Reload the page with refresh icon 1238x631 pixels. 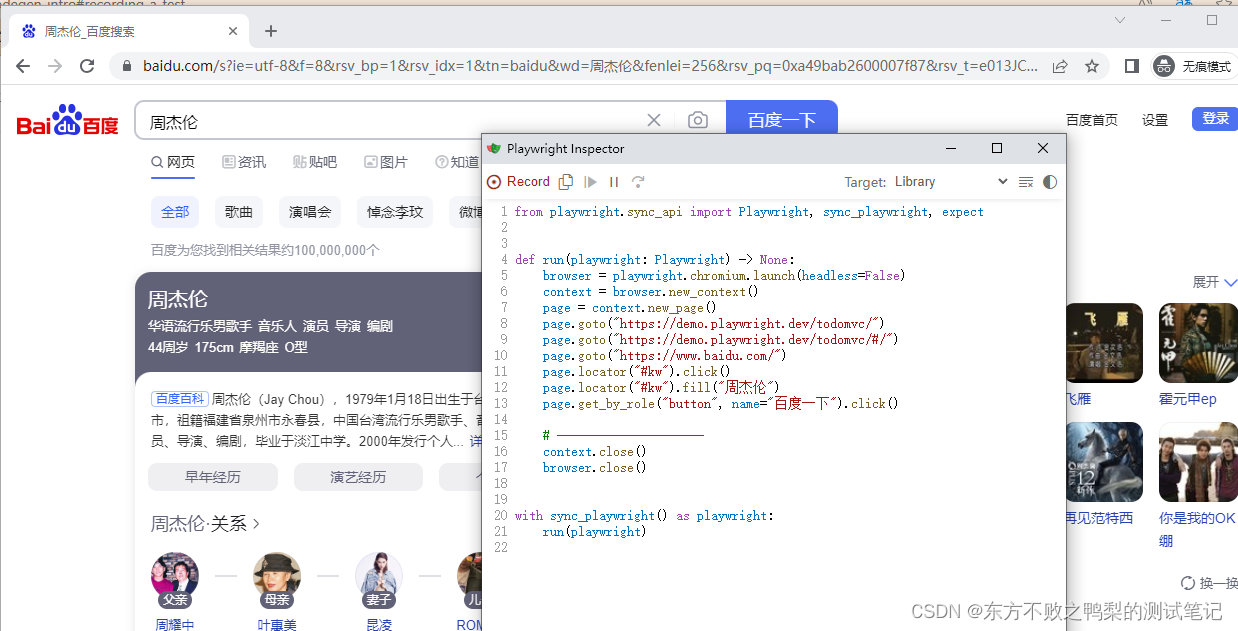coord(87,66)
